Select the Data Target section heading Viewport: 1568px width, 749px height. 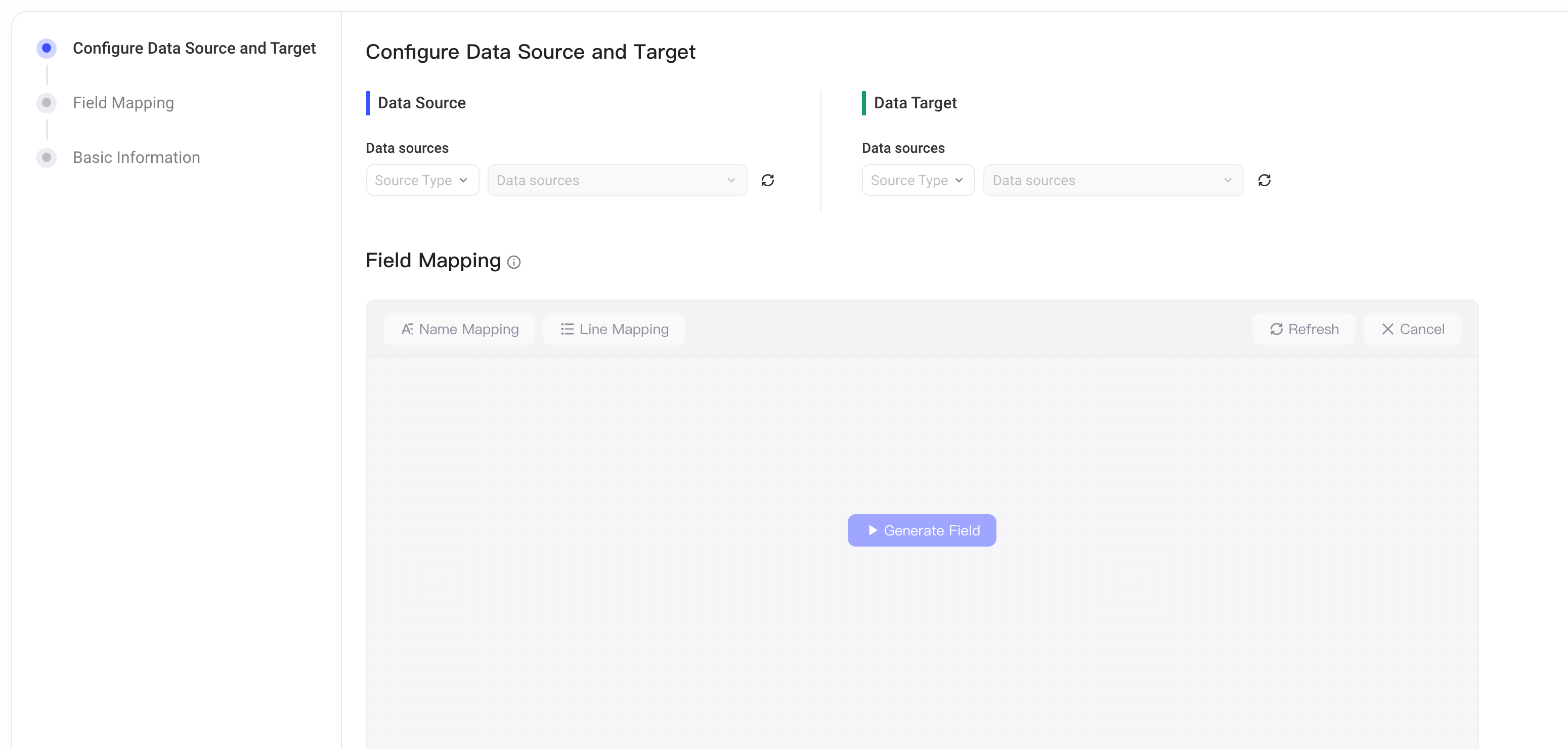pos(915,103)
